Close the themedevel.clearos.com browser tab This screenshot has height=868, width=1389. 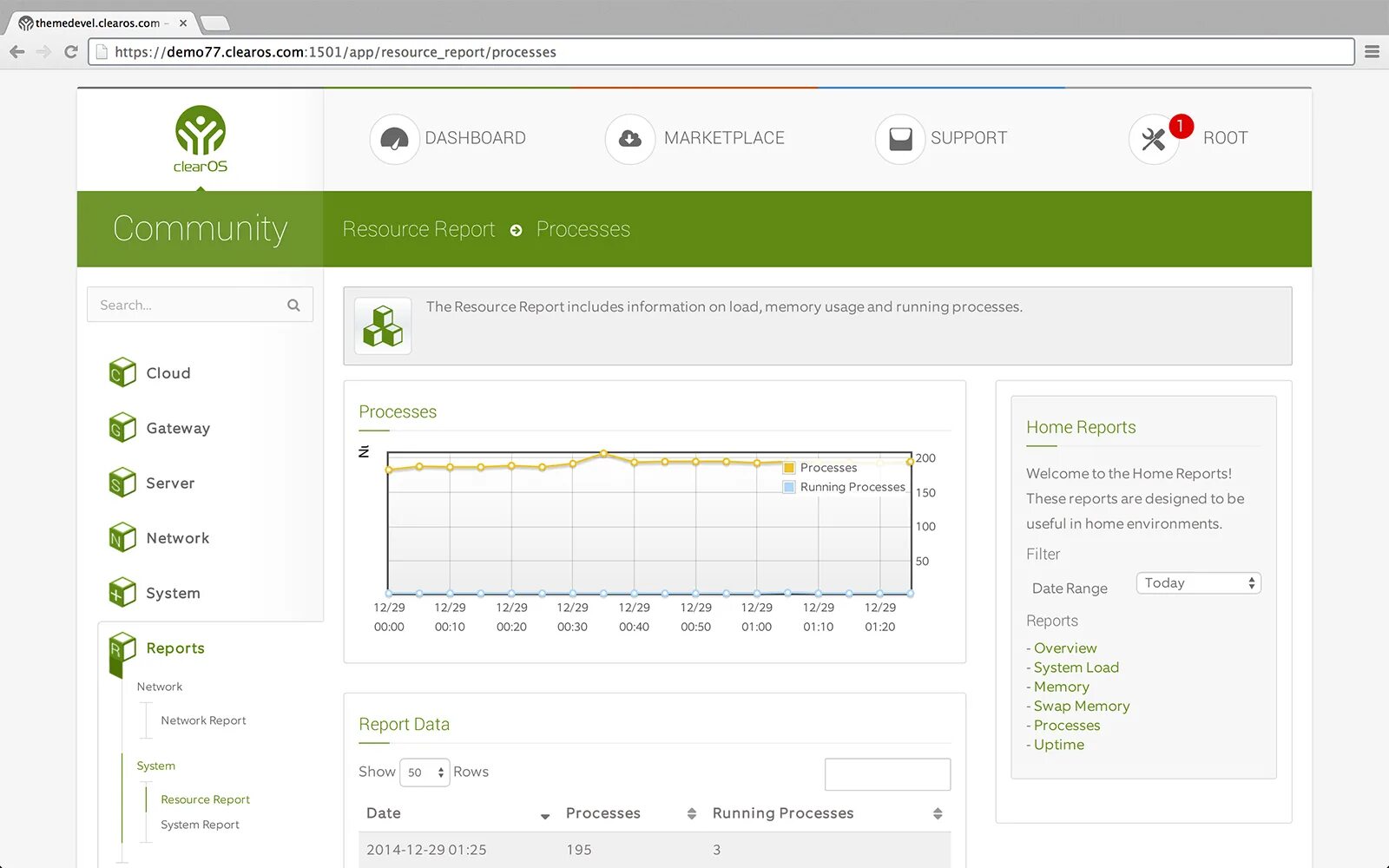point(183,23)
